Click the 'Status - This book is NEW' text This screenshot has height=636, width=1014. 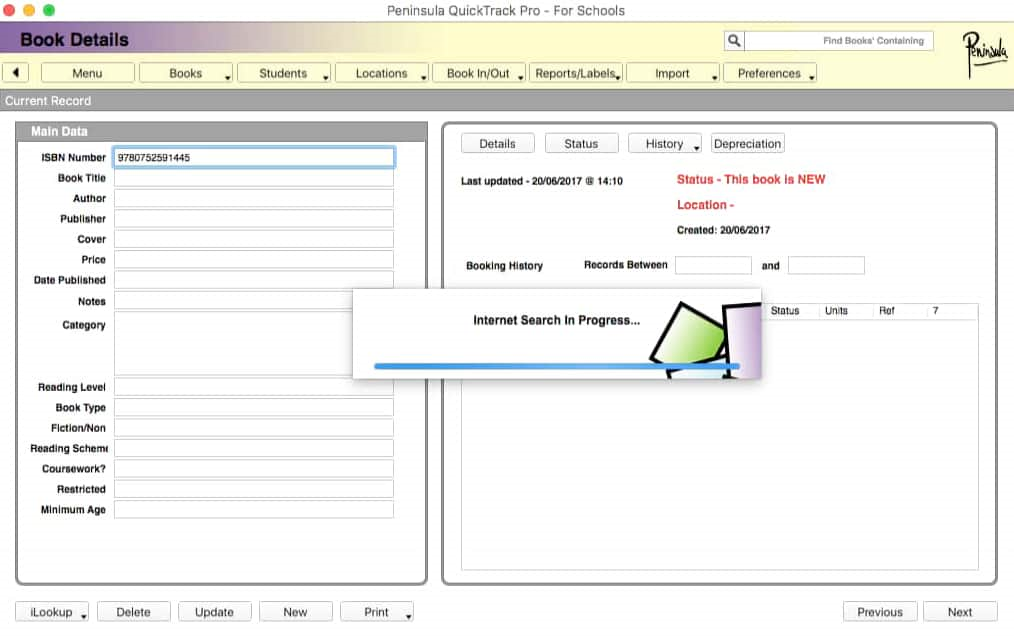pyautogui.click(x=751, y=179)
